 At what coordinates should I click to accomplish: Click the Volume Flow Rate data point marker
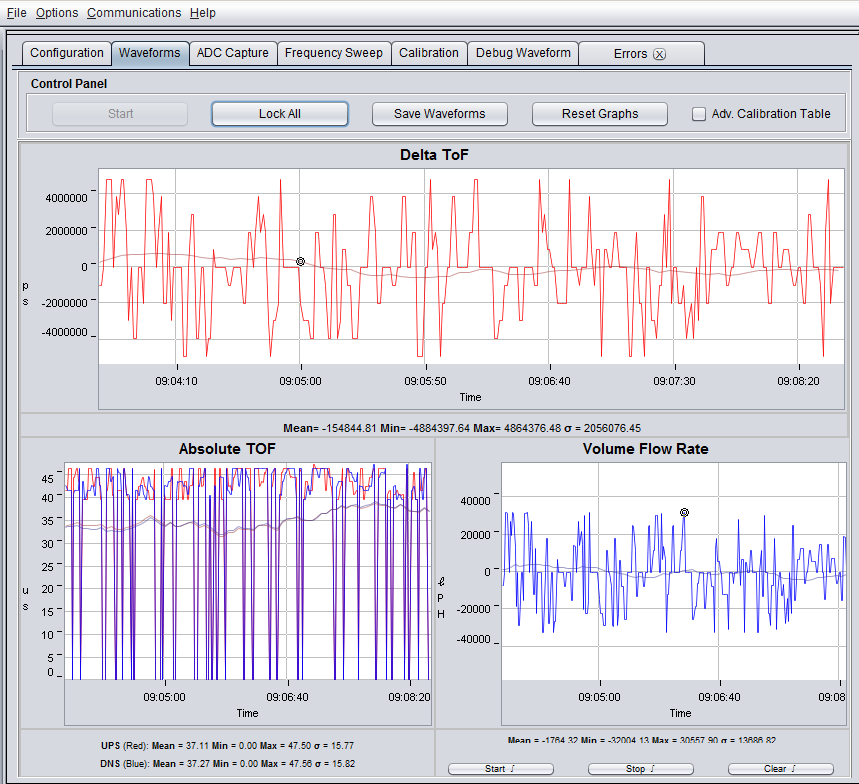point(684,512)
